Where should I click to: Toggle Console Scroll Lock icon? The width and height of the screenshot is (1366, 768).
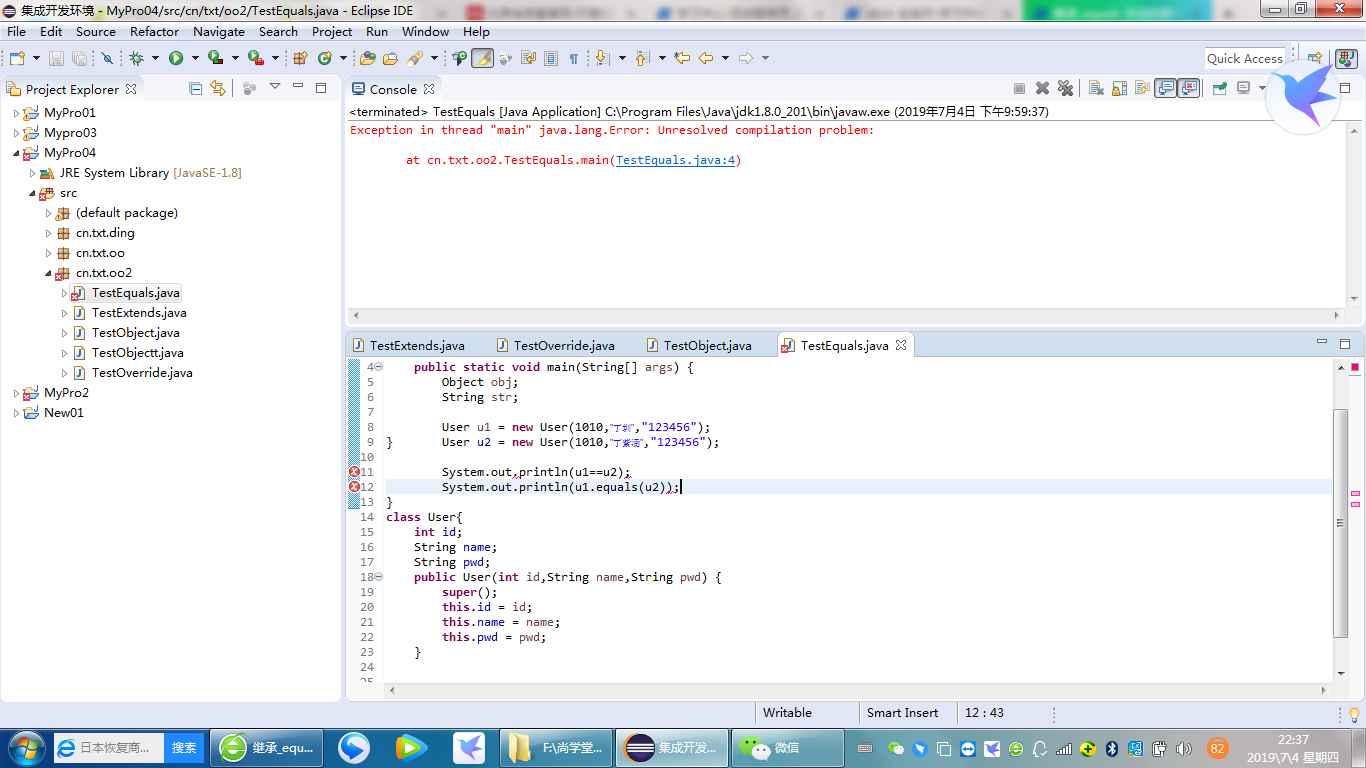(x=1119, y=88)
